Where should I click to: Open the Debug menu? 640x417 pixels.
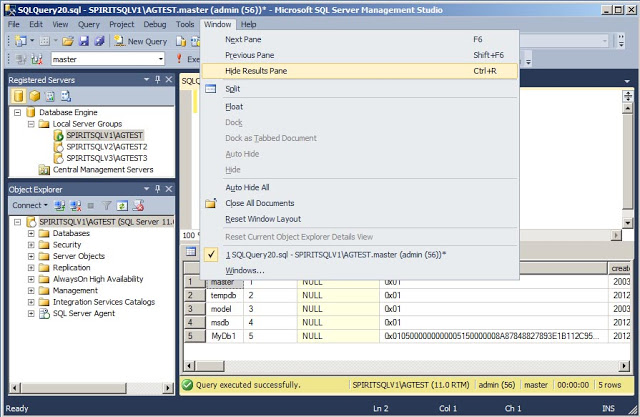point(155,24)
